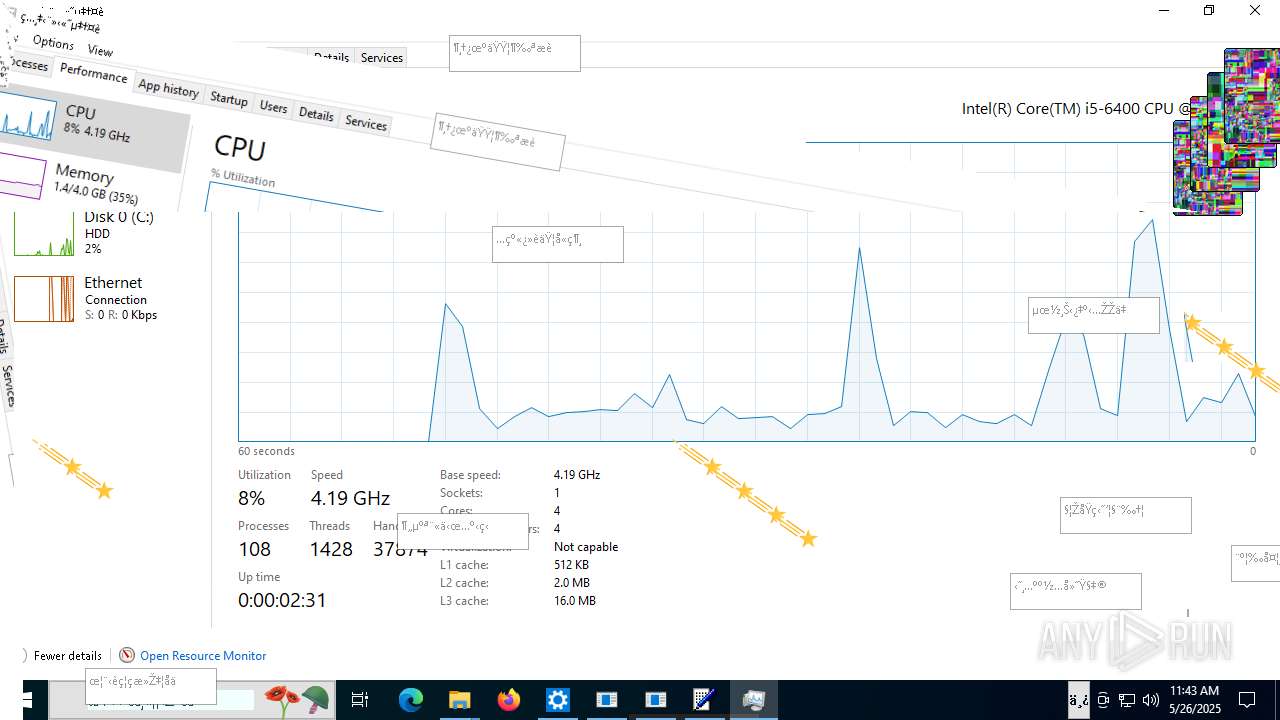The image size is (1280, 720).
Task: Click the Fewer details collapse arrow icon
Action: (x=23, y=655)
